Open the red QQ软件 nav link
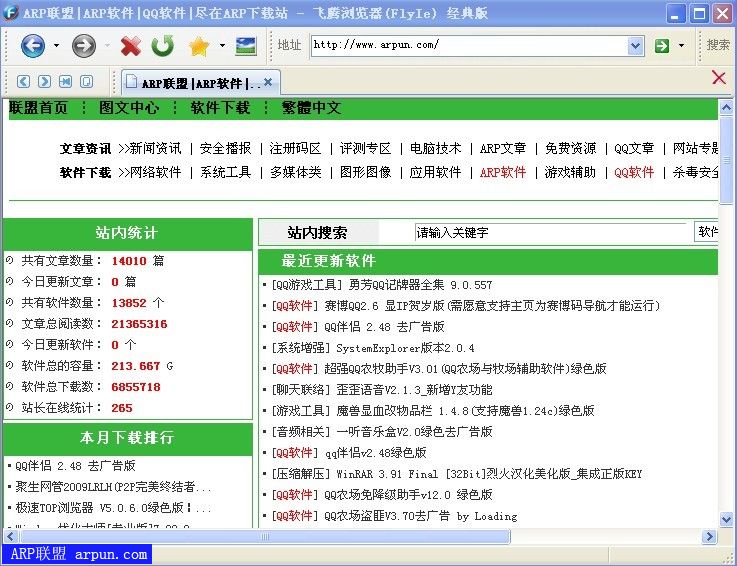737x566 pixels. 634,173
